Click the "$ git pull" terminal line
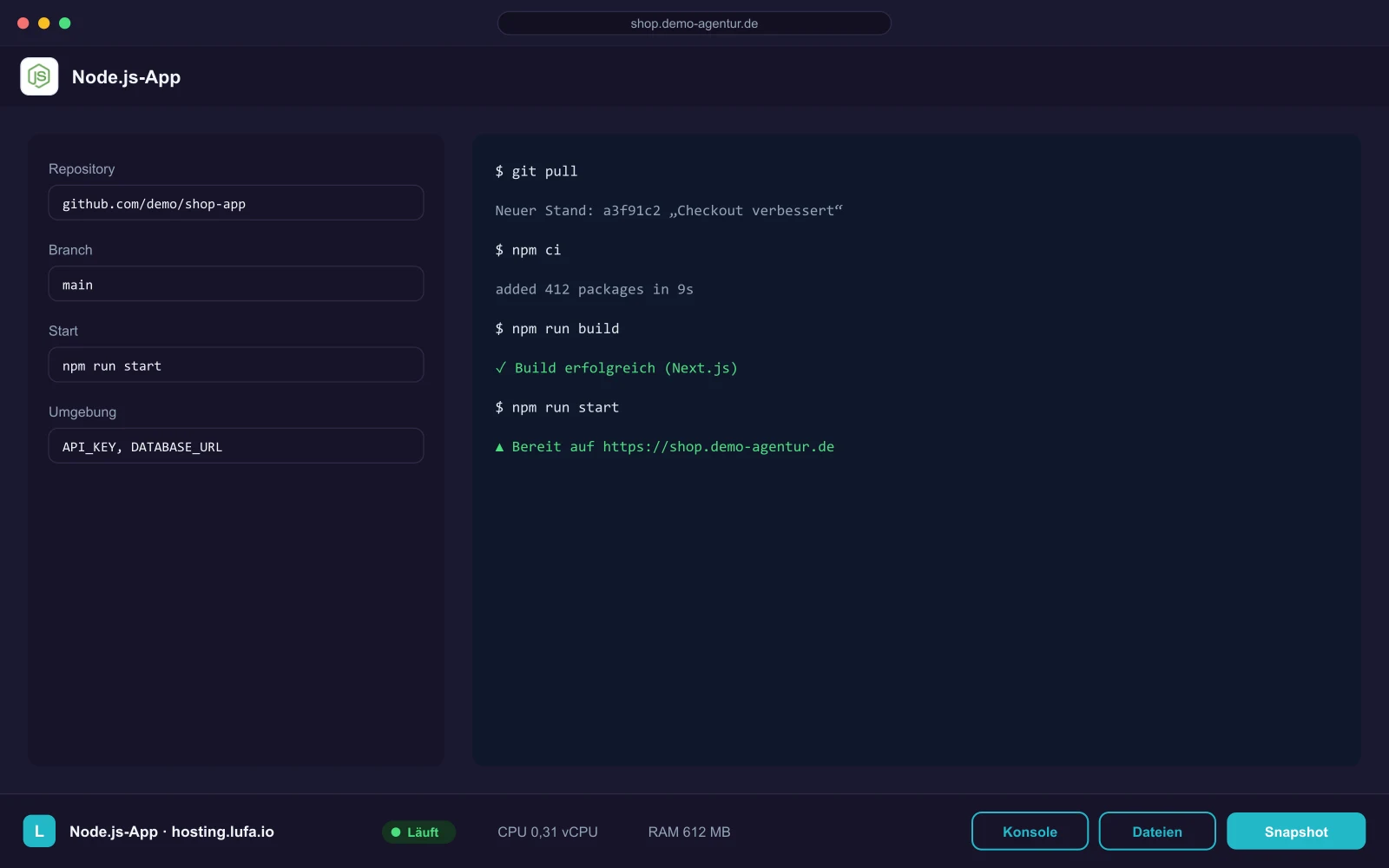 coord(537,171)
